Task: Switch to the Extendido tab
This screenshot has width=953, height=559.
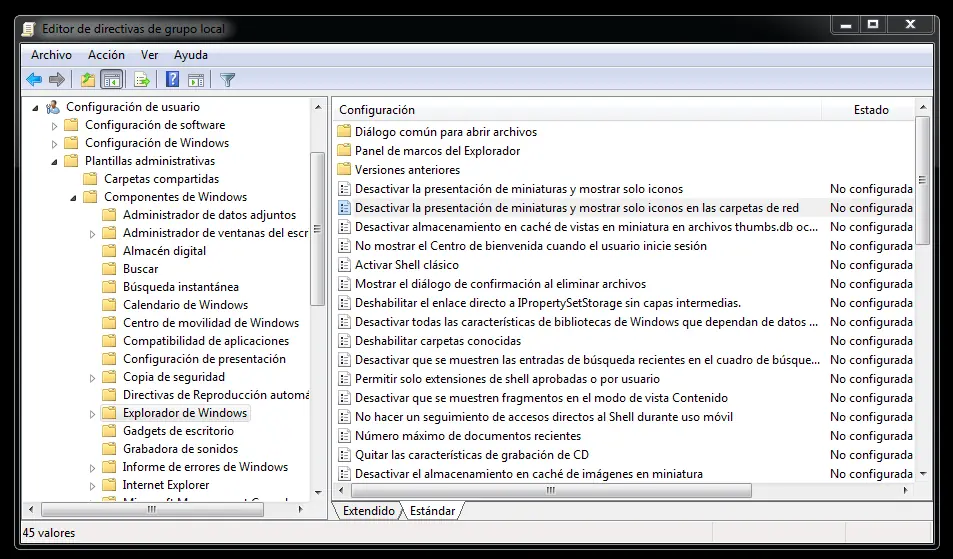Action: click(368, 511)
